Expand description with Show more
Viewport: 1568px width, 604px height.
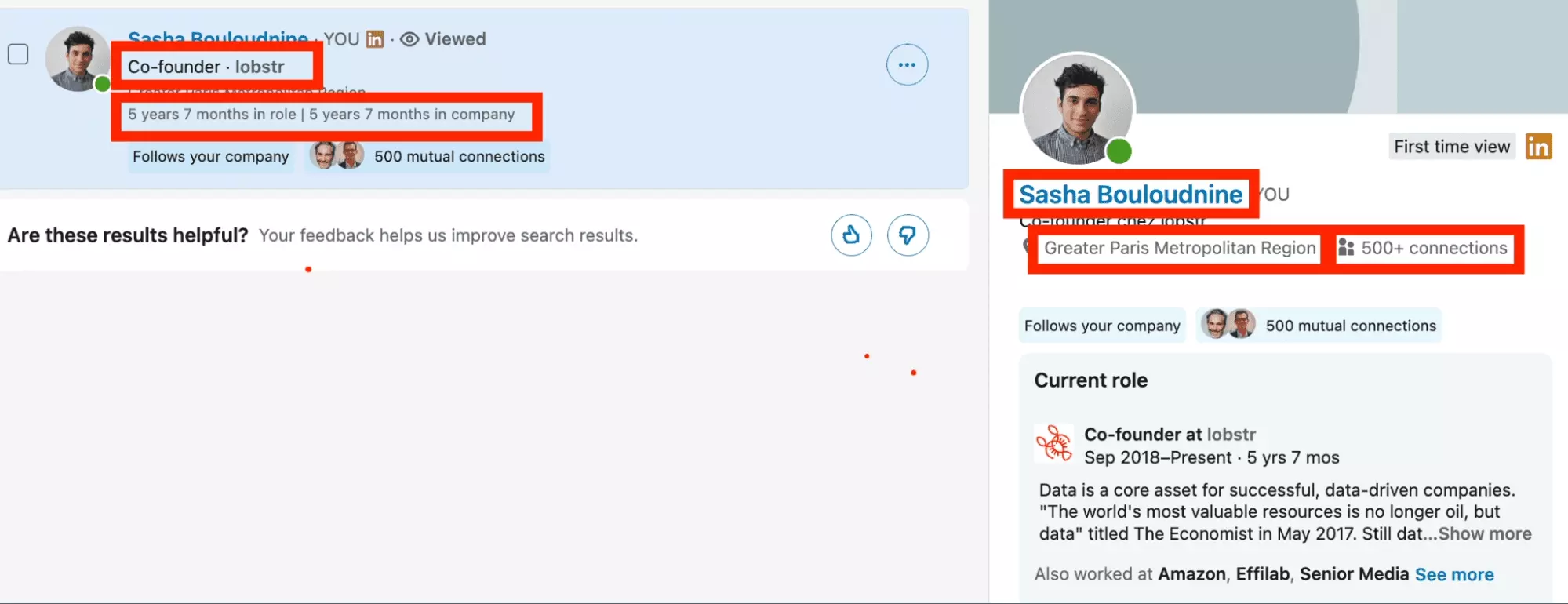tap(1485, 533)
